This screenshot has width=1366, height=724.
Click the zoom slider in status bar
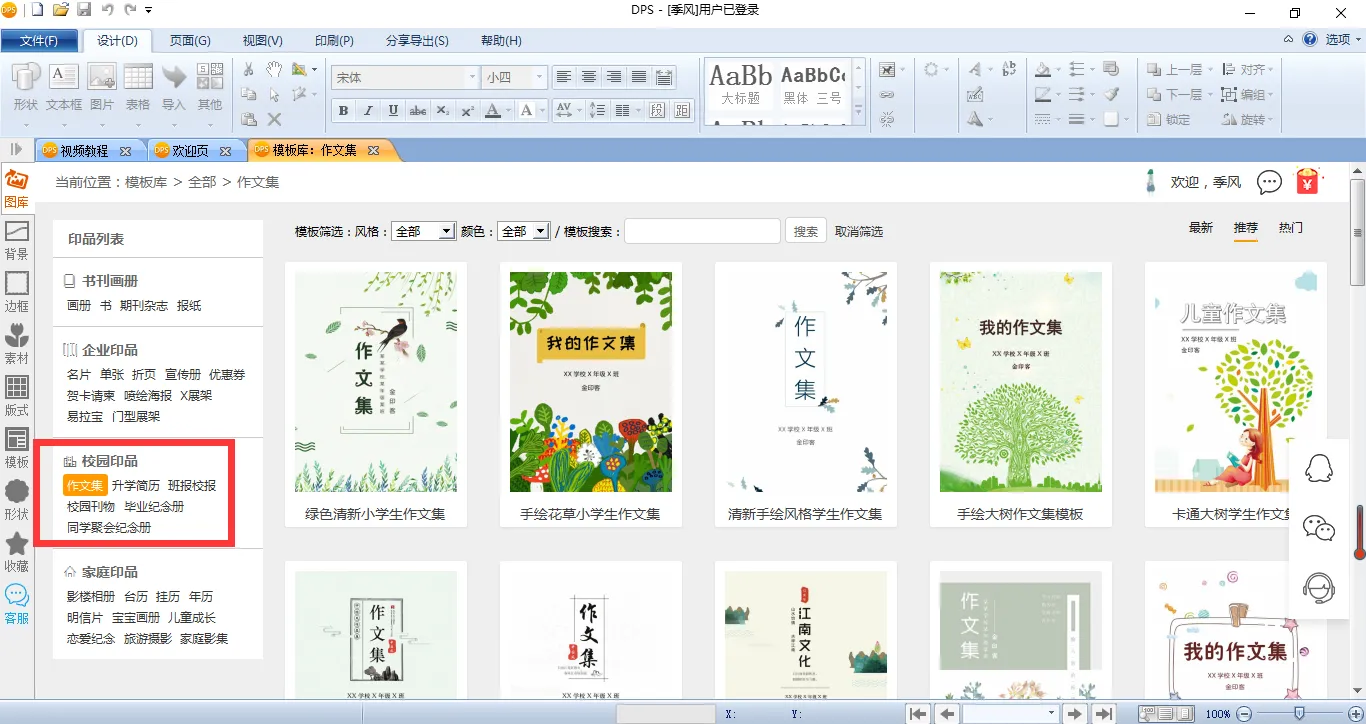click(x=1299, y=713)
